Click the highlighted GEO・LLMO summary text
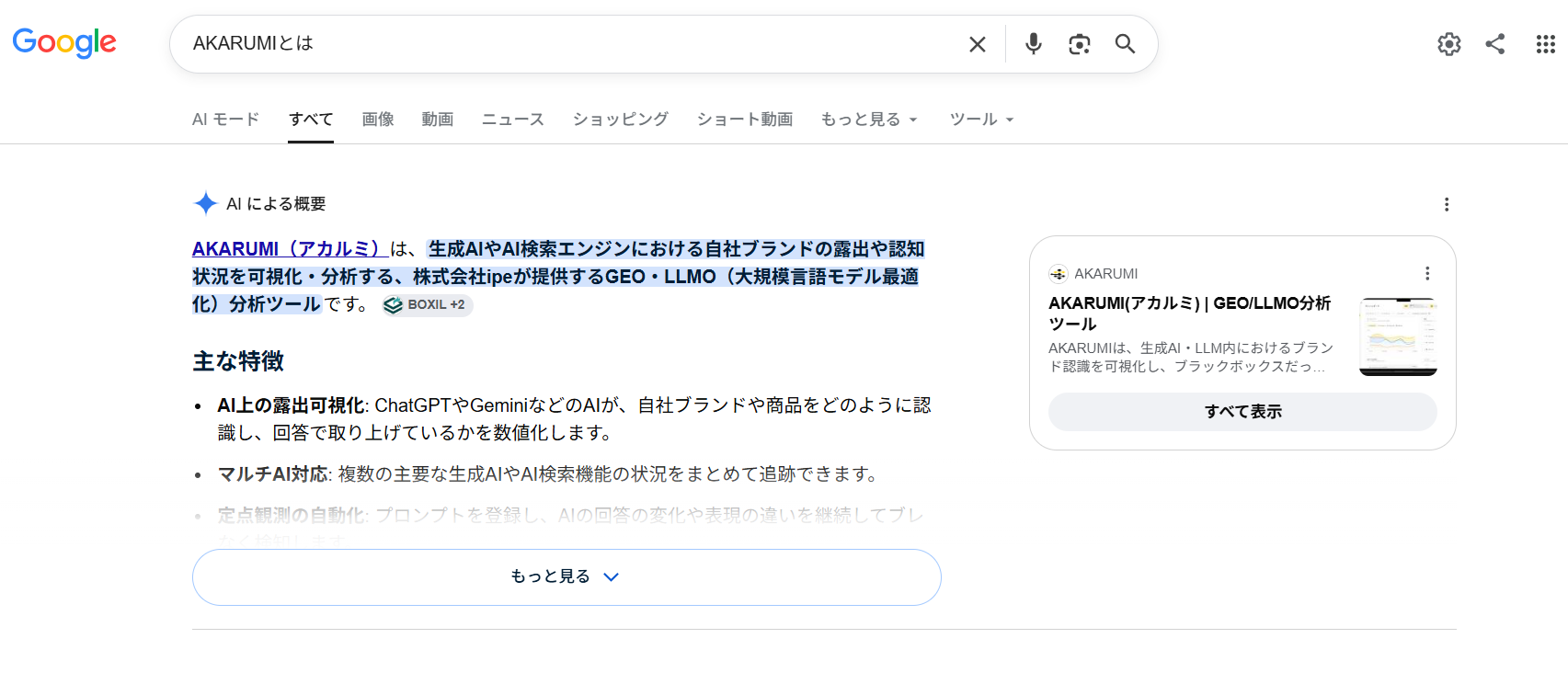Viewport: 1568px width, 684px height. [x=558, y=277]
